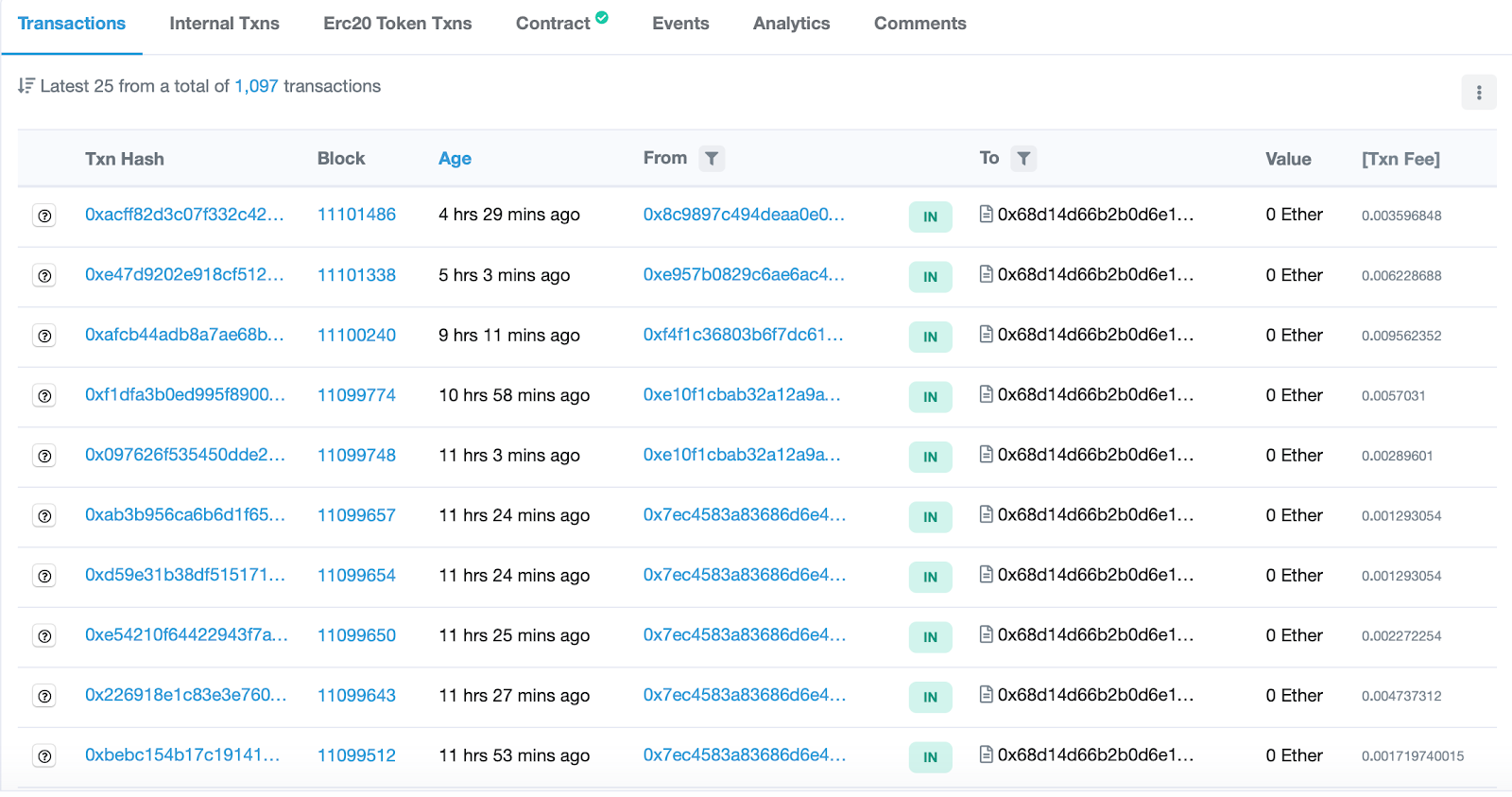Open transaction hash 0xd59e31b38df515171
Screen dimensions: 1512x797
(x=185, y=575)
